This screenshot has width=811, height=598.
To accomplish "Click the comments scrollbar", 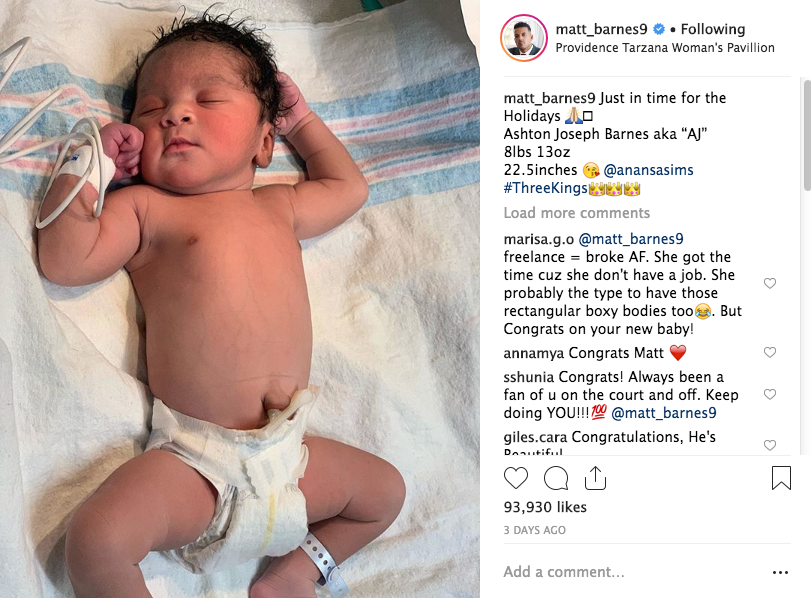I will click(807, 136).
